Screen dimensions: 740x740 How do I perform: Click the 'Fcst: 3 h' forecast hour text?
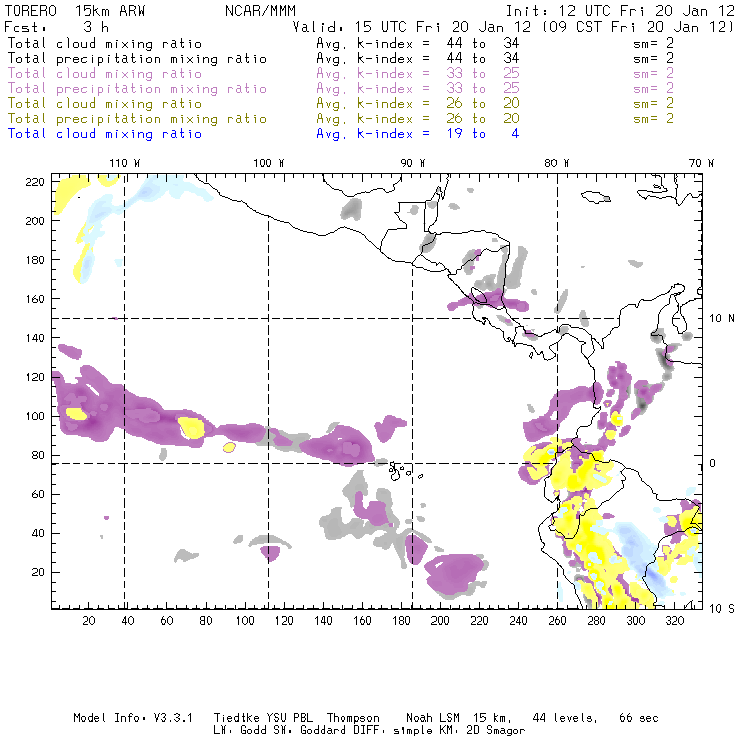coord(57,27)
